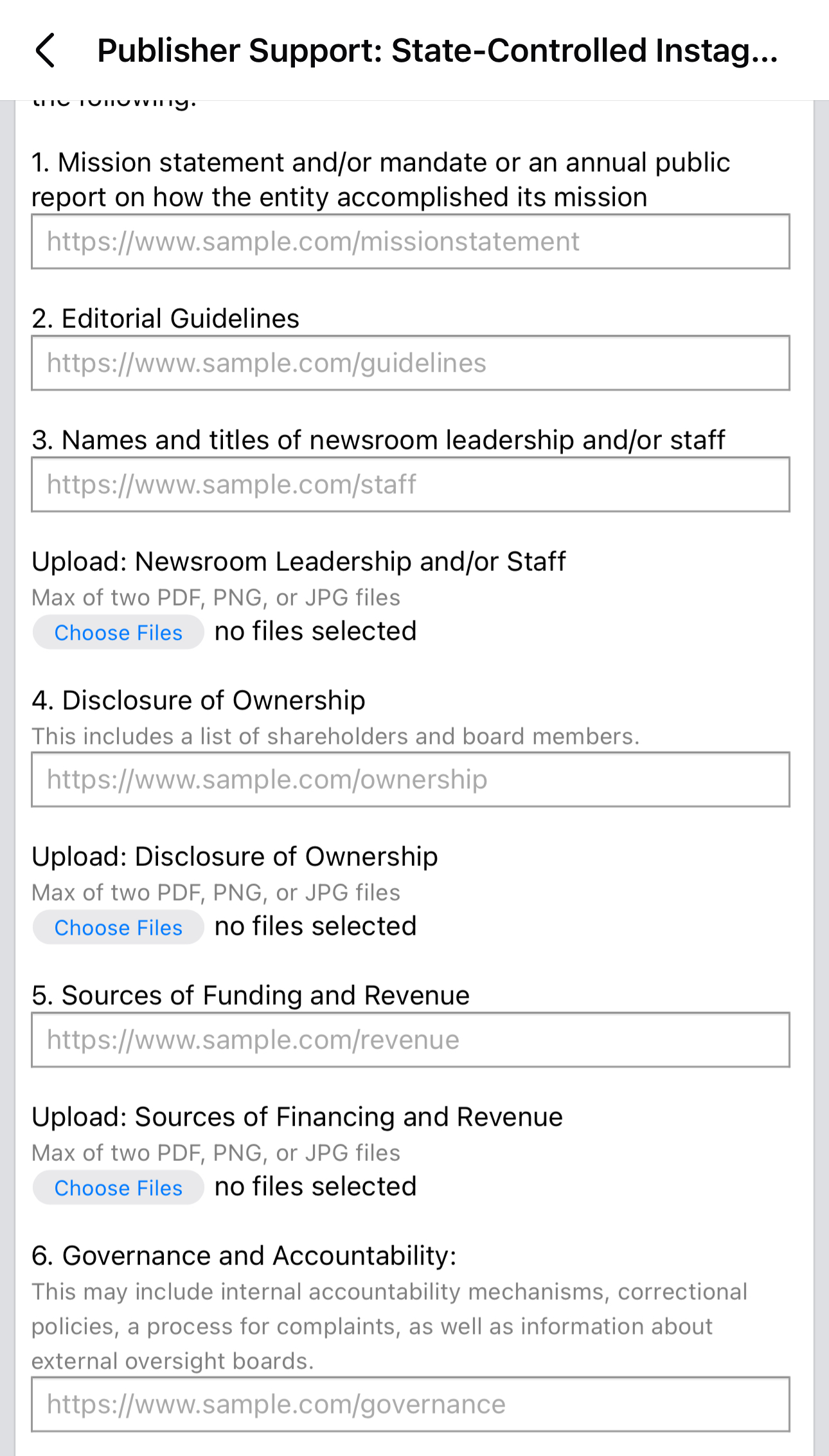Tap the back arrow icon
Screen dimensions: 829x1456
point(45,50)
